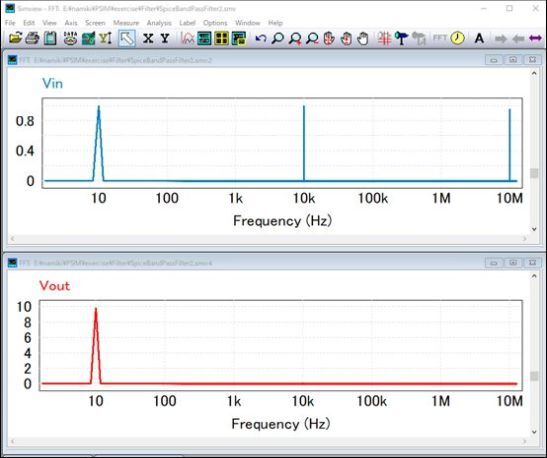Open the Measure menu
The image size is (547, 458).
126,23
